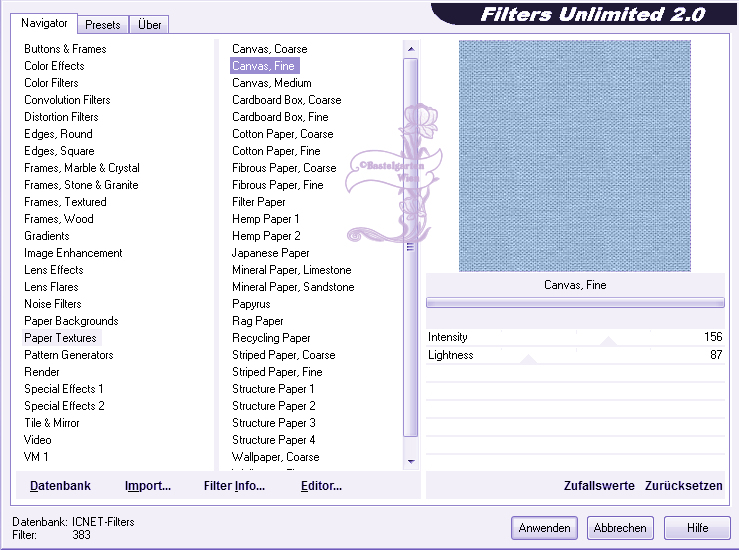
Task: Click the filter list scroll down arrow
Action: click(411, 461)
